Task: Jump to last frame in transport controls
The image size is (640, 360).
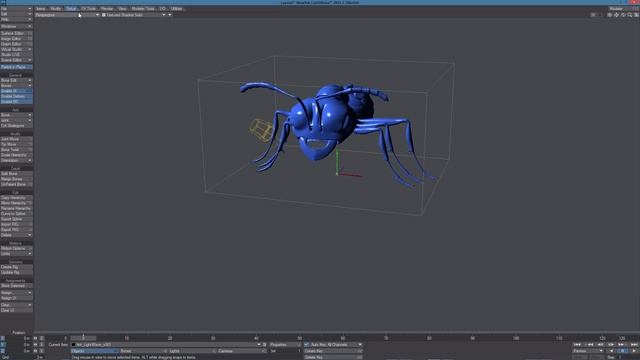Action: tap(634, 345)
